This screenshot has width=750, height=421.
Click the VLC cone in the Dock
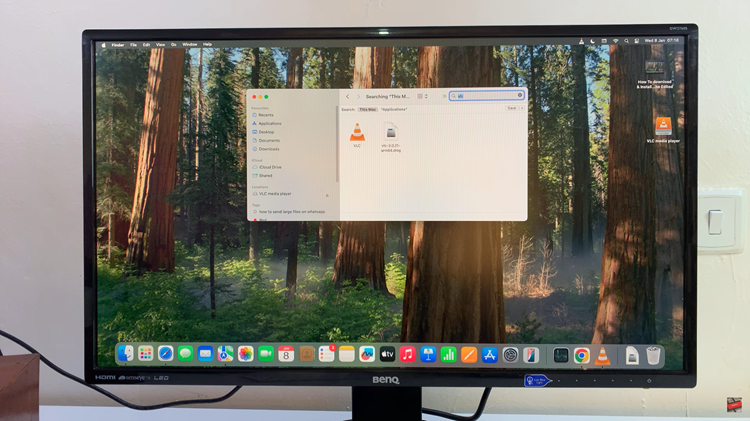click(603, 356)
